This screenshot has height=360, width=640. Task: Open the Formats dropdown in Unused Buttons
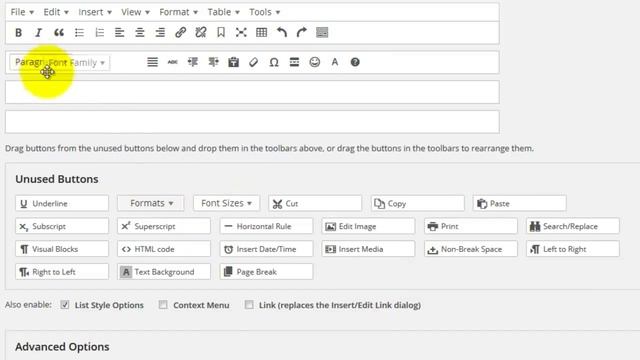(151, 203)
